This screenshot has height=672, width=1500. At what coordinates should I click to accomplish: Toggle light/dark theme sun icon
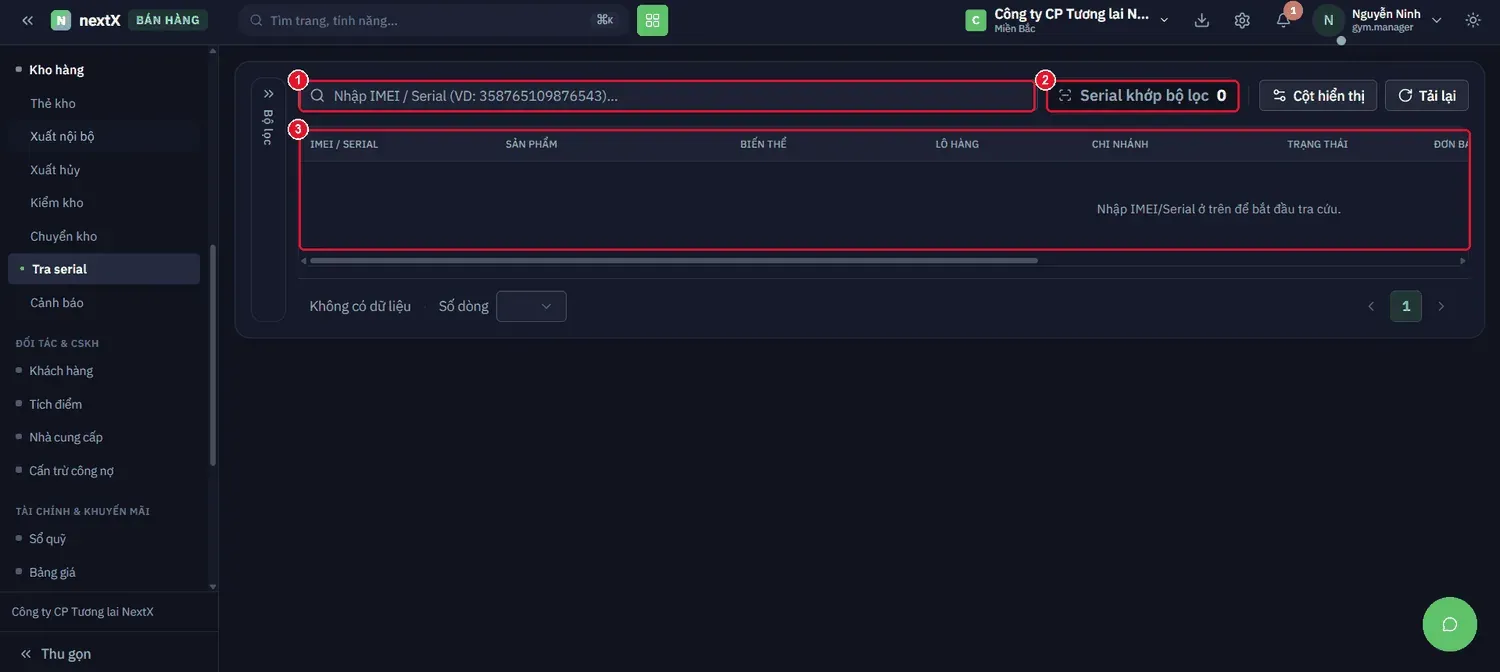(1473, 20)
